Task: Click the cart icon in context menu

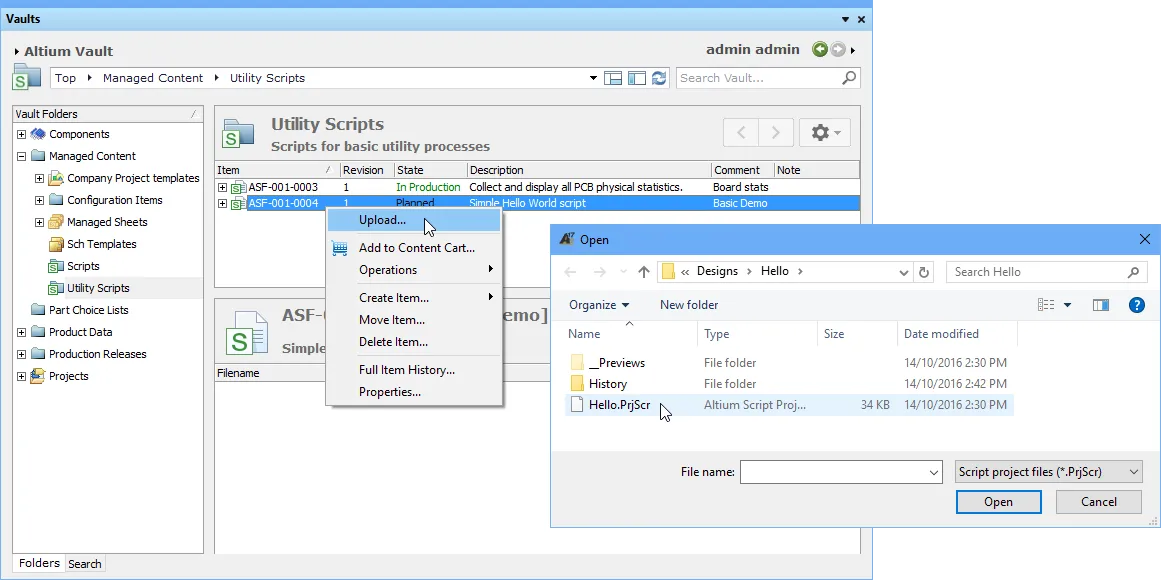Action: tap(339, 248)
